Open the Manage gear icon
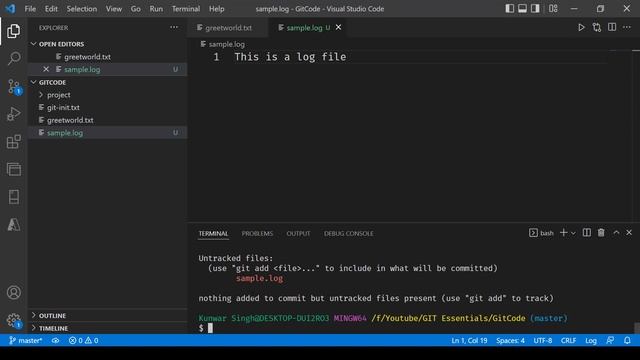Image resolution: width=640 pixels, height=360 pixels. click(13, 320)
